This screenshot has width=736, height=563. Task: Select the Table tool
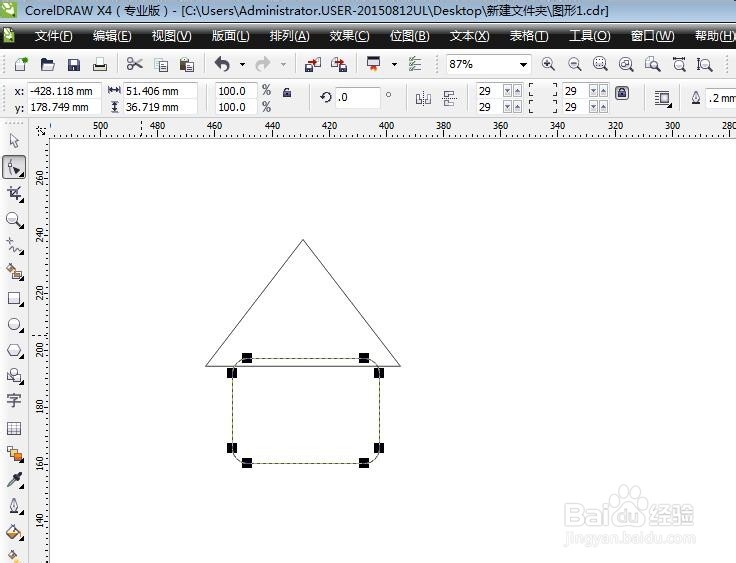pyautogui.click(x=14, y=428)
